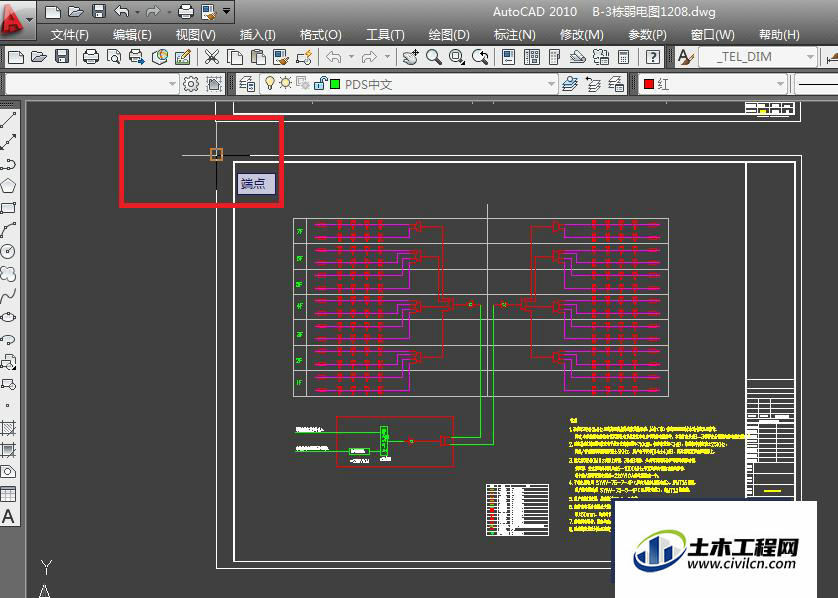Open the 修改(M) menu

(581, 35)
